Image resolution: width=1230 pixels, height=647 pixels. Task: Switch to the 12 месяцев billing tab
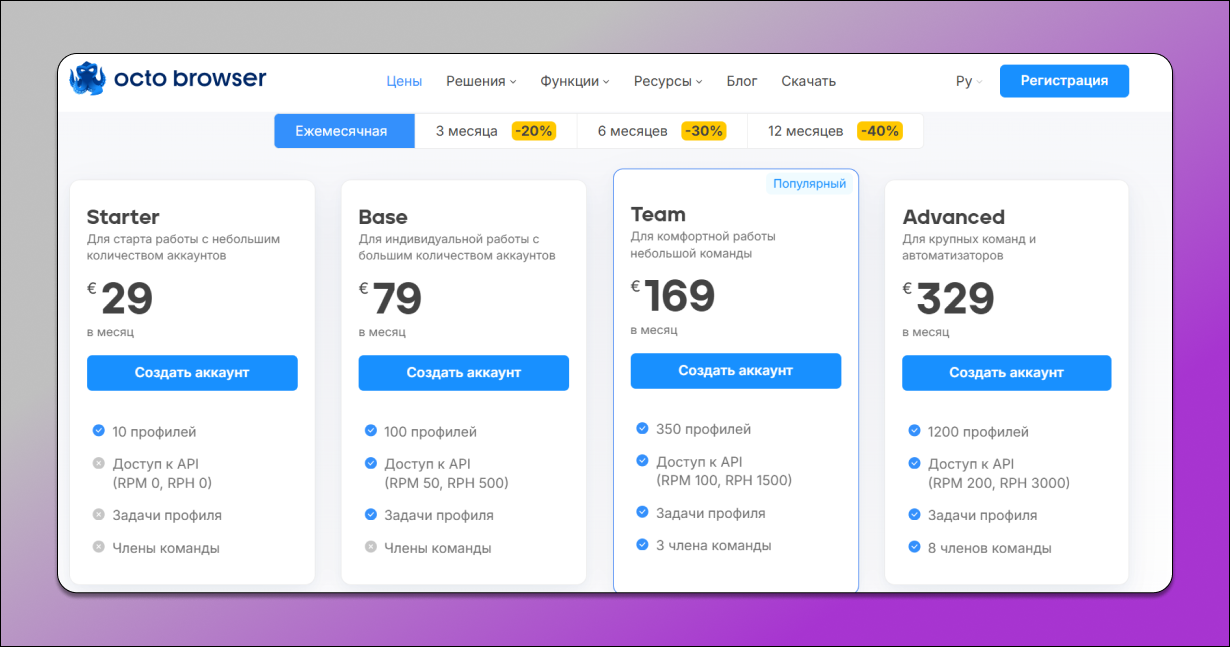coord(835,131)
